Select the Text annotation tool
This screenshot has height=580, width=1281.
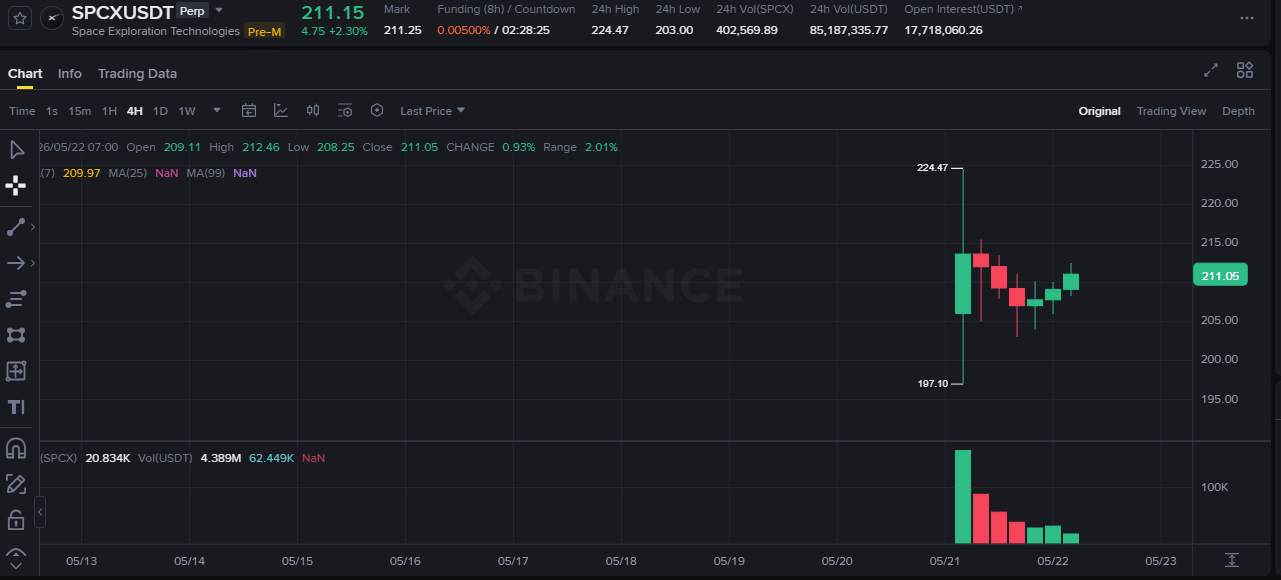(16, 407)
